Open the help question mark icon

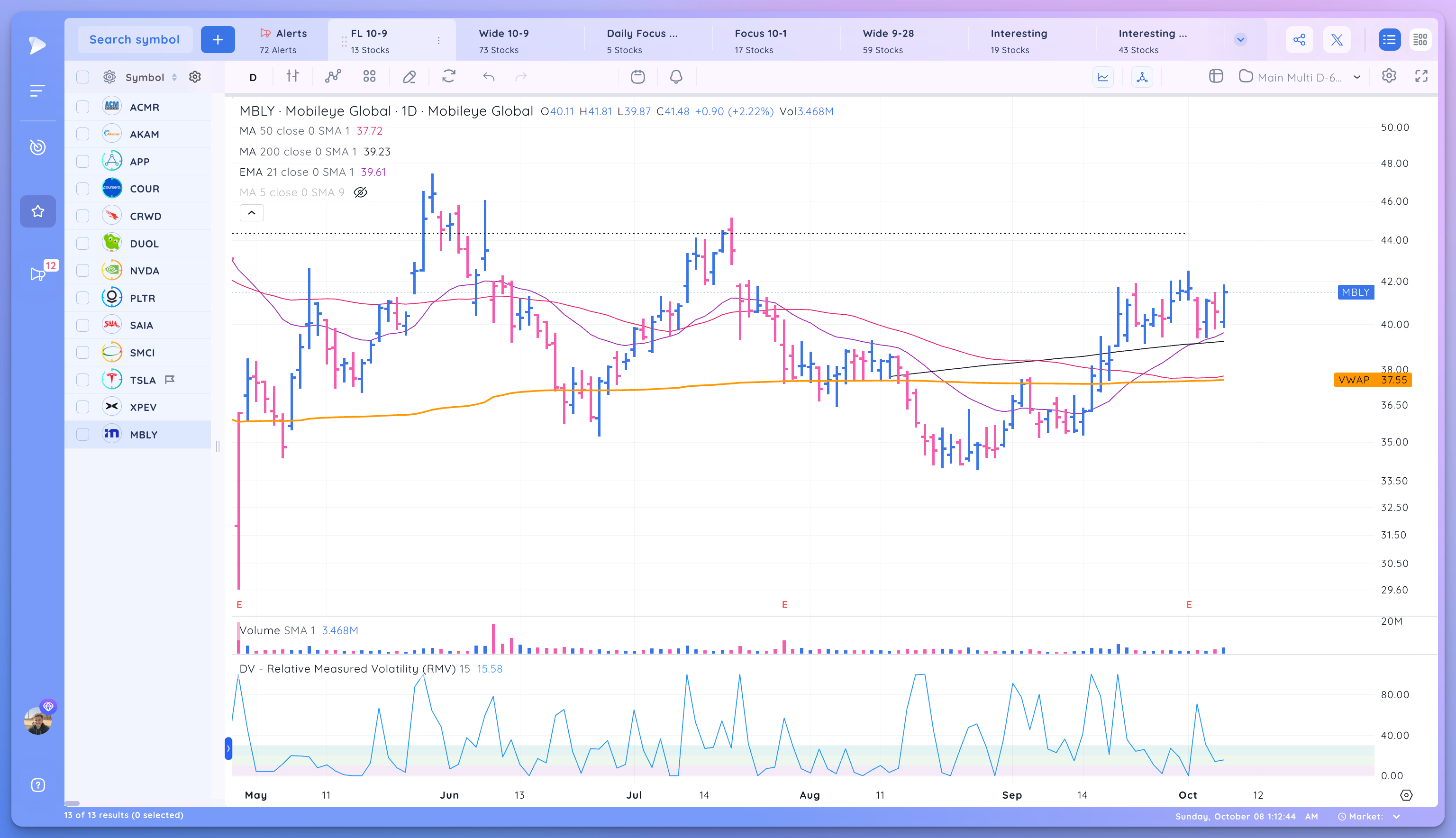pos(37,785)
